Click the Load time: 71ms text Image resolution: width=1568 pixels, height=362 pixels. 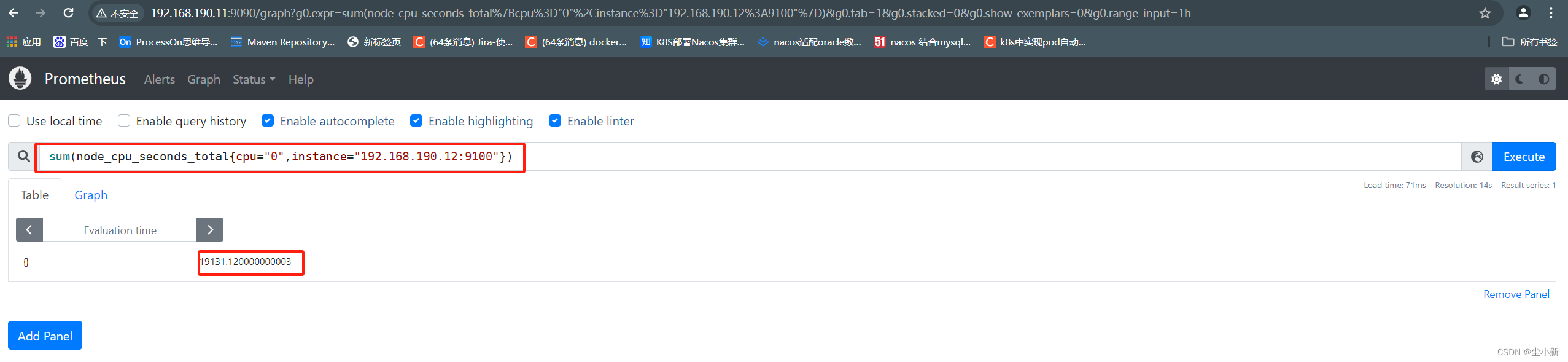click(1395, 185)
